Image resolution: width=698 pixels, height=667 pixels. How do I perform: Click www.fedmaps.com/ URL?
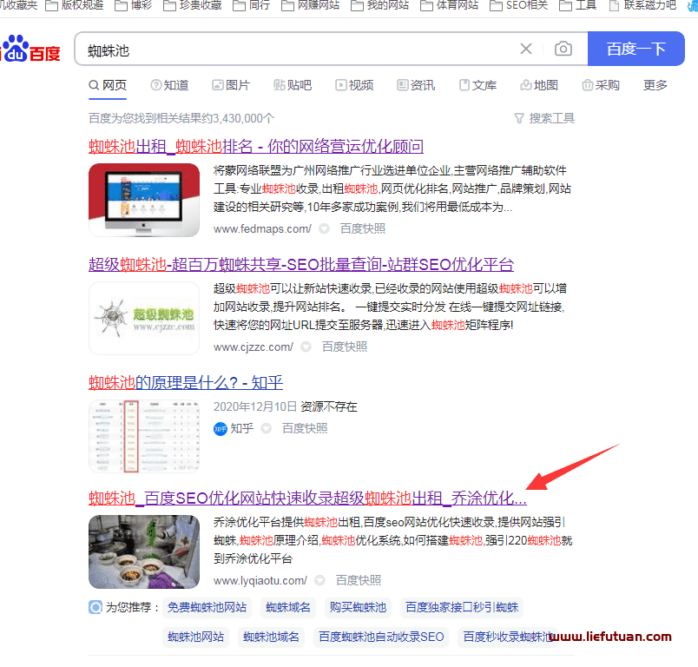pos(263,229)
